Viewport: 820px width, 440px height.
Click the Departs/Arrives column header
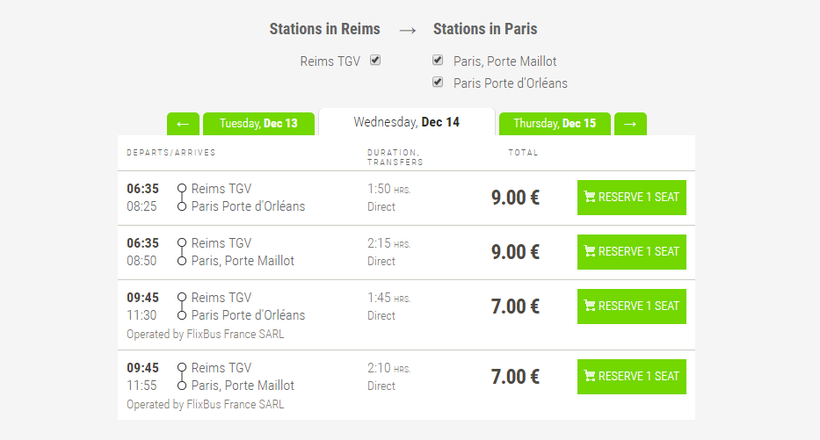coord(171,153)
